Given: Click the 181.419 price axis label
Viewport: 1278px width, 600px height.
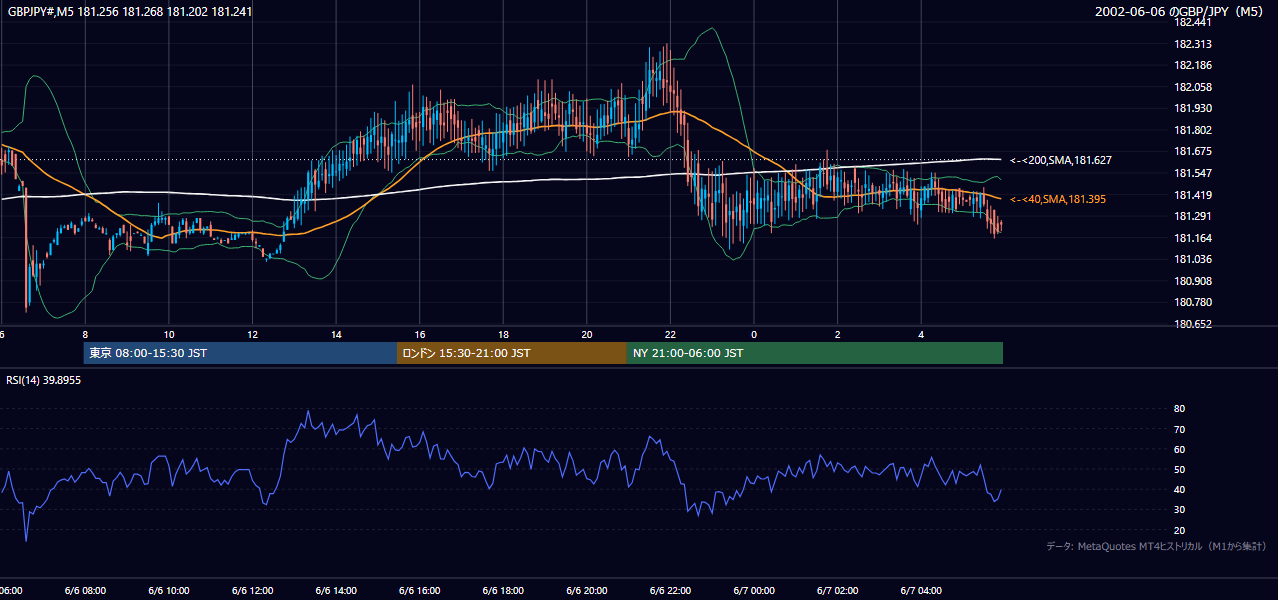Looking at the screenshot, I should 1192,195.
